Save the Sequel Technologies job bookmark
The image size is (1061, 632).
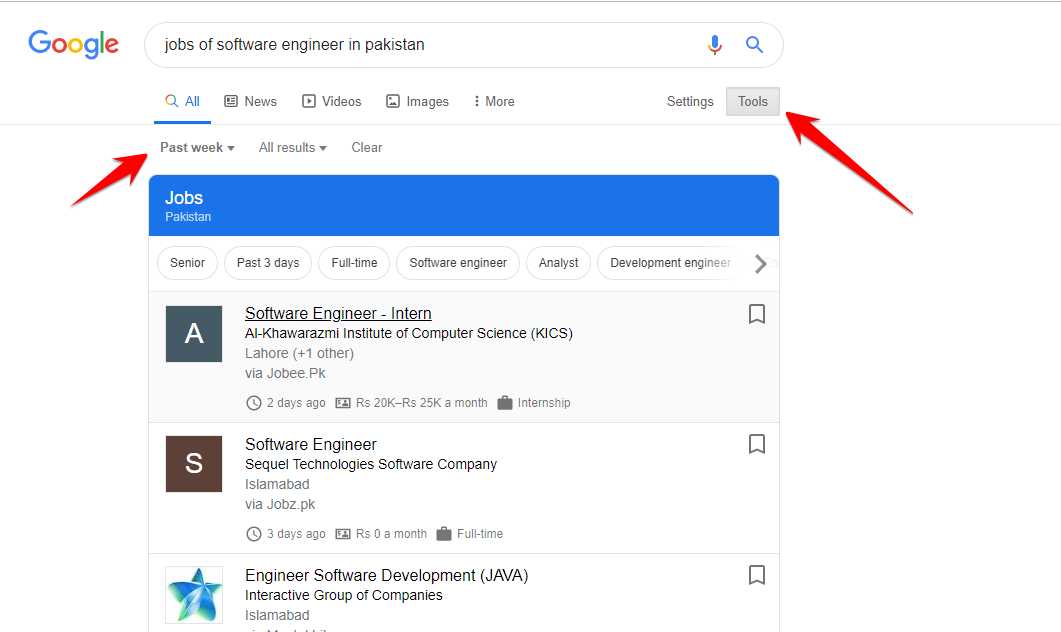757,444
